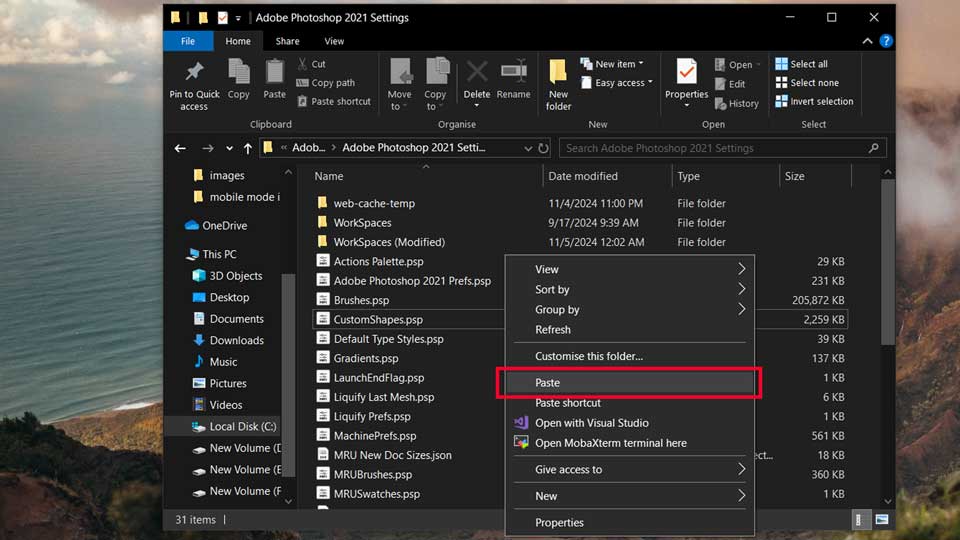Expand the New submenu in context menu

pyautogui.click(x=741, y=496)
